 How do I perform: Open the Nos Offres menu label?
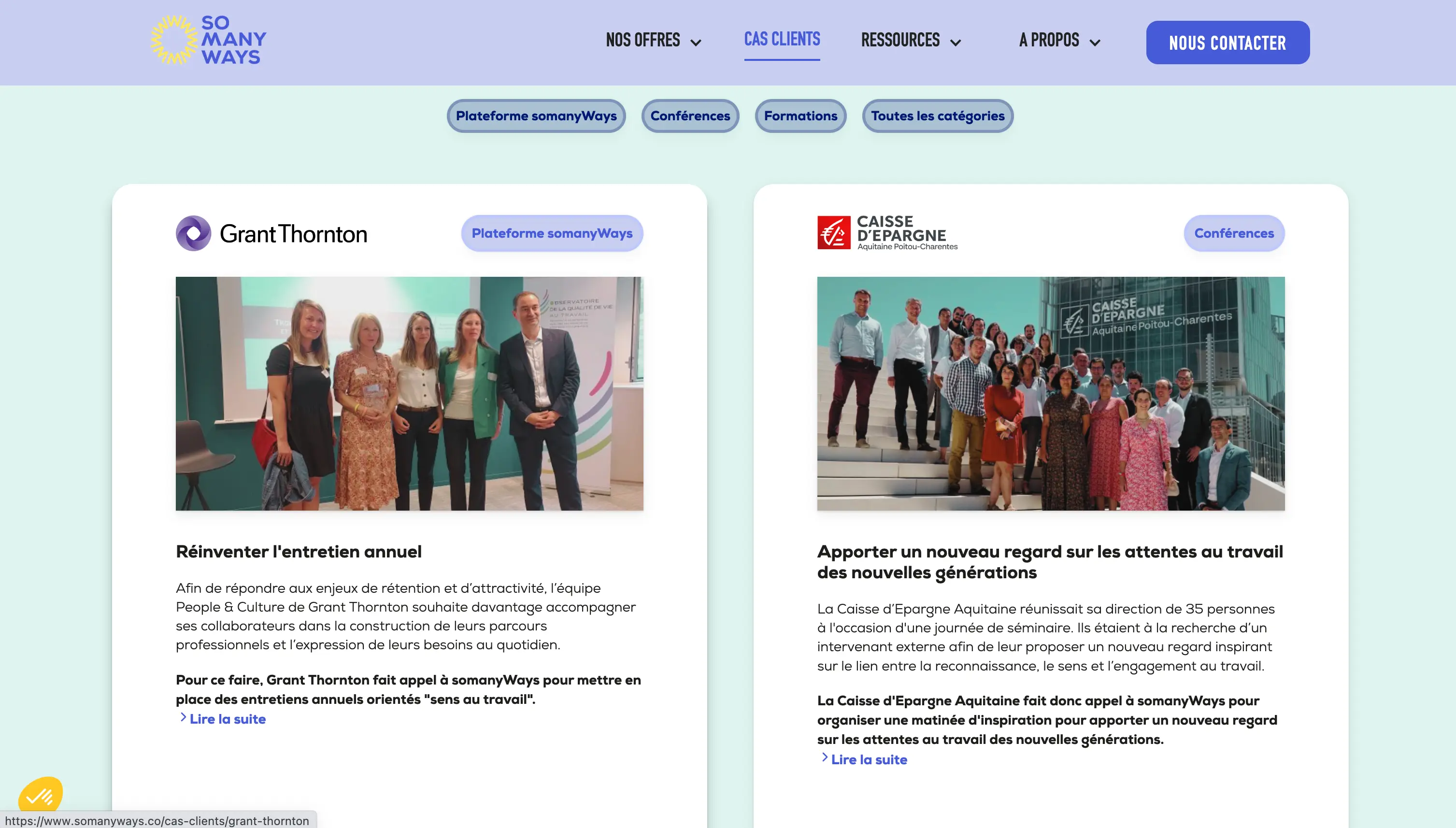coord(642,41)
